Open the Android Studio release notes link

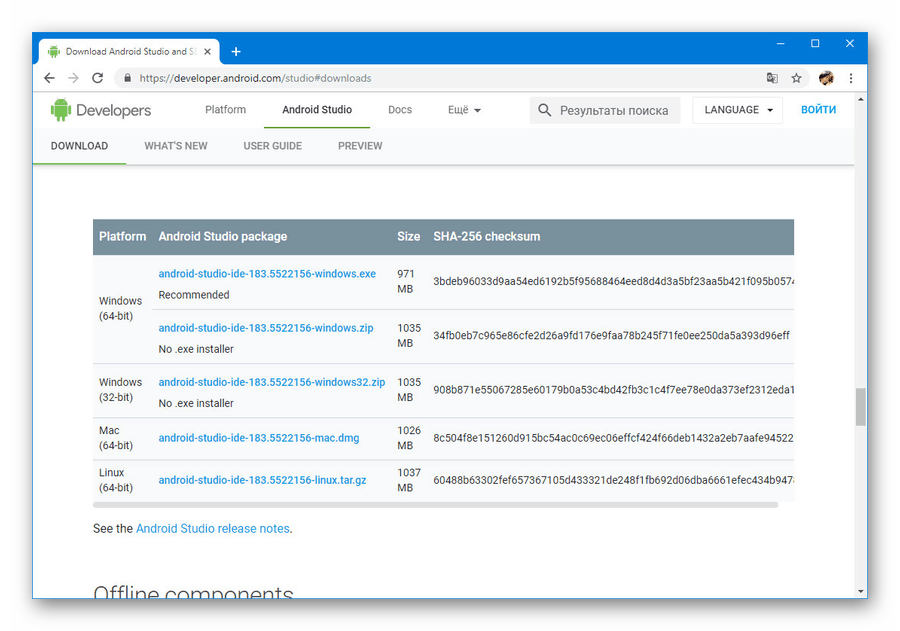coord(213,528)
